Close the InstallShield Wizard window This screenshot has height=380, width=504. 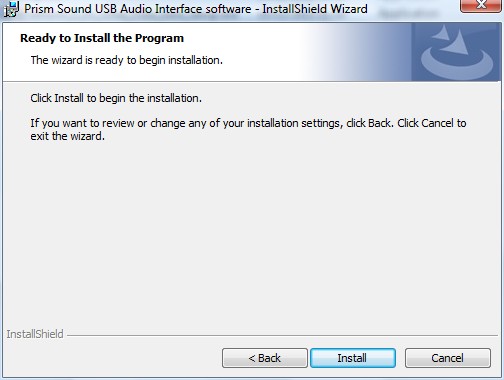pyautogui.click(x=481, y=6)
